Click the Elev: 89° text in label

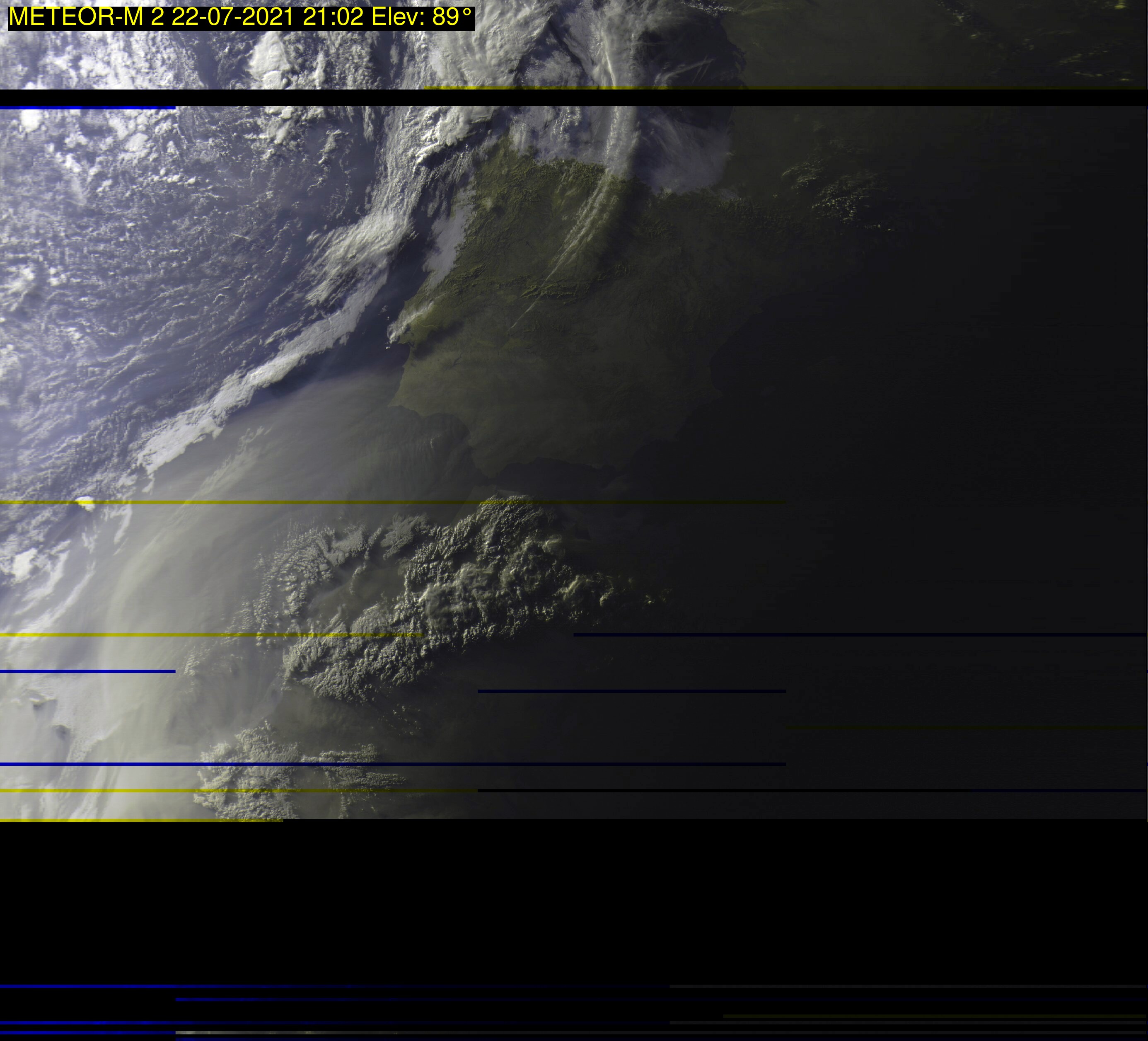(x=421, y=17)
